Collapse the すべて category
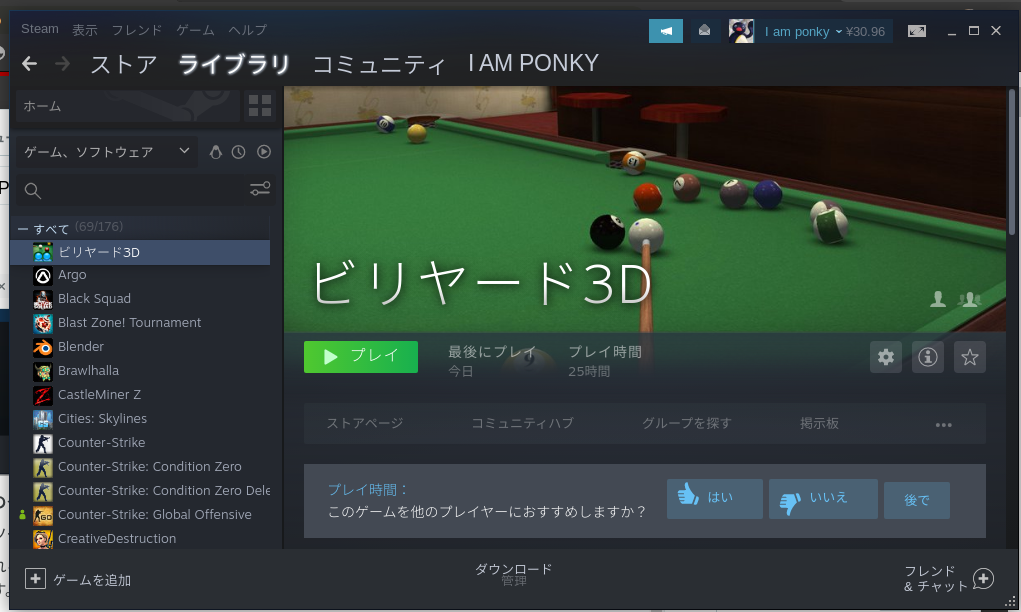1021x612 pixels. pos(23,229)
